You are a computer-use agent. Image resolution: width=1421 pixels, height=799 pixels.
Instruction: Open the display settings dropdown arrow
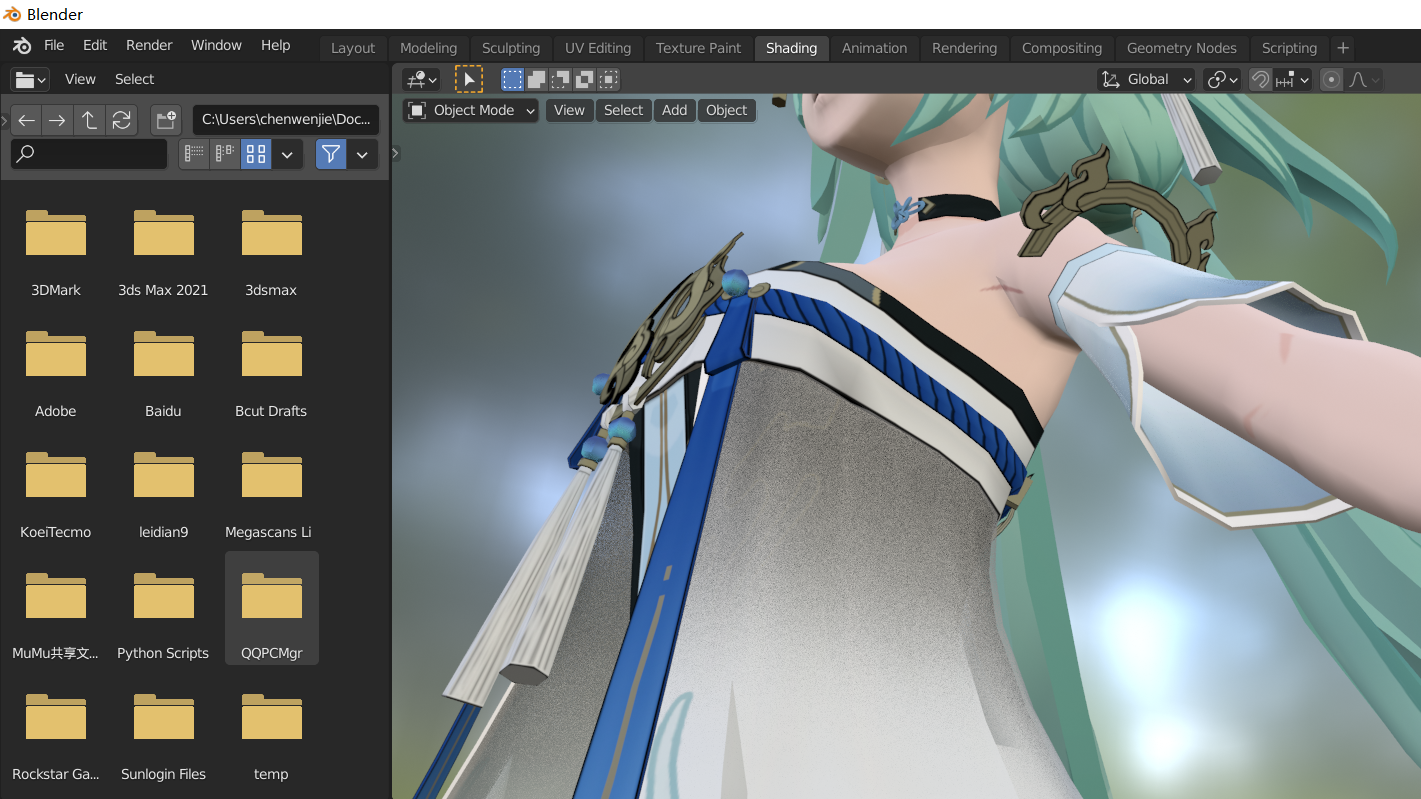[287, 154]
